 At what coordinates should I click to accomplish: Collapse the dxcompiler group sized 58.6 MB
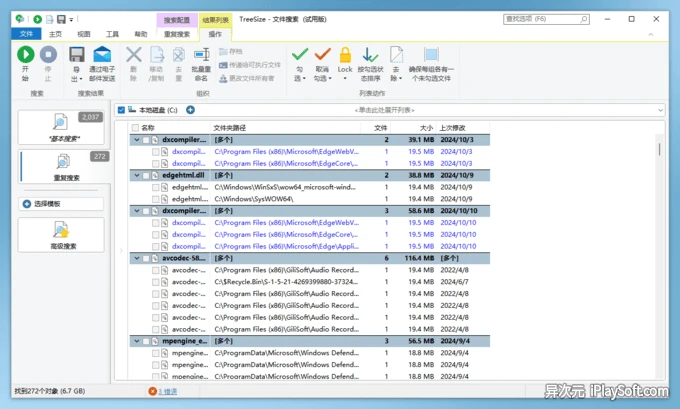(137, 211)
